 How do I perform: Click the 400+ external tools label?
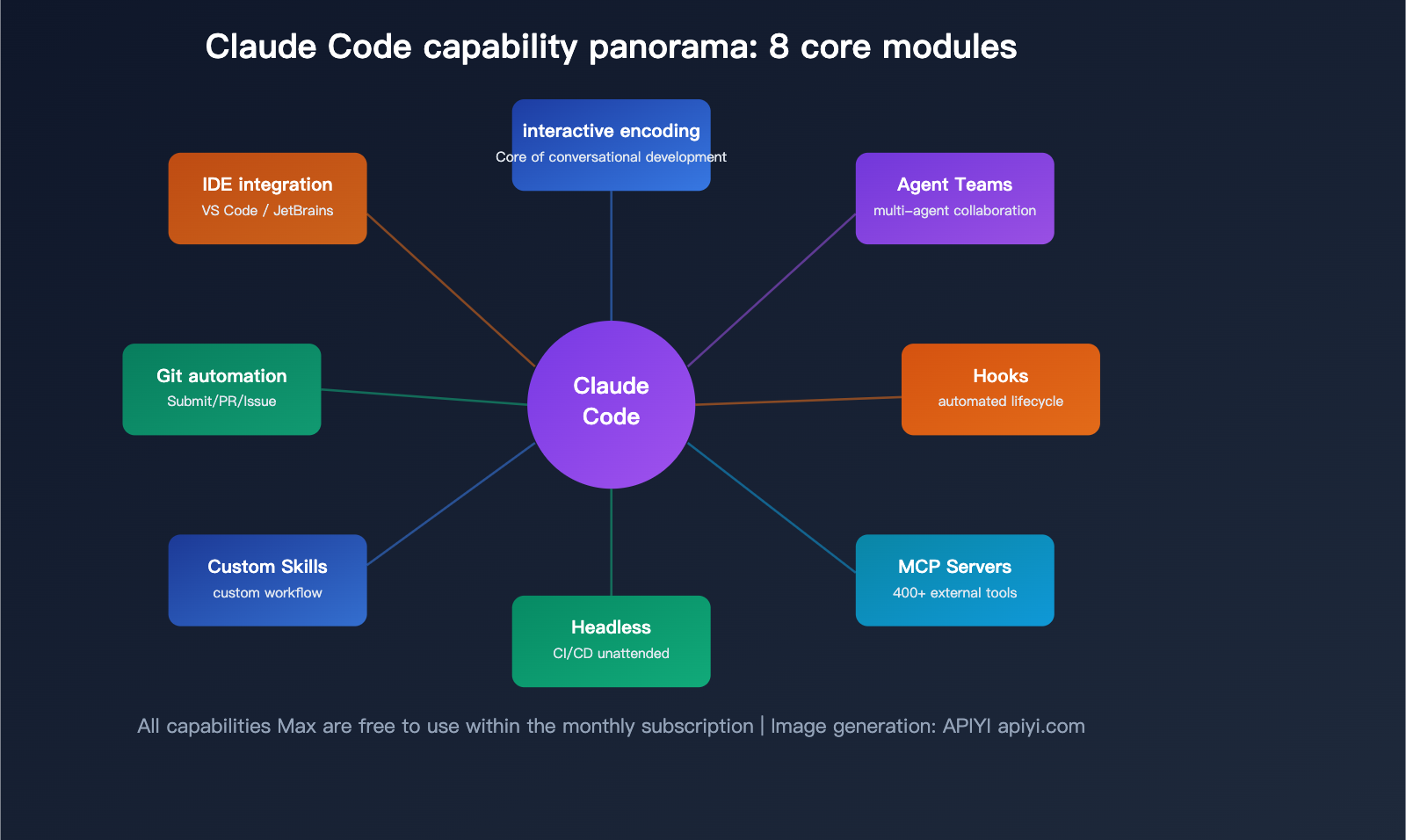954,593
